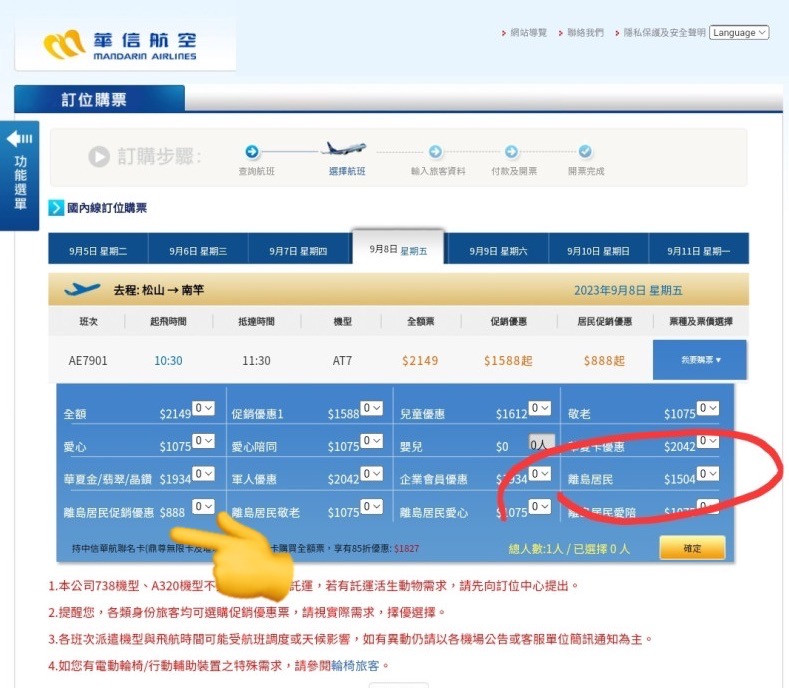Click the blue chevron beside 國內線訂位購票

coord(56,208)
